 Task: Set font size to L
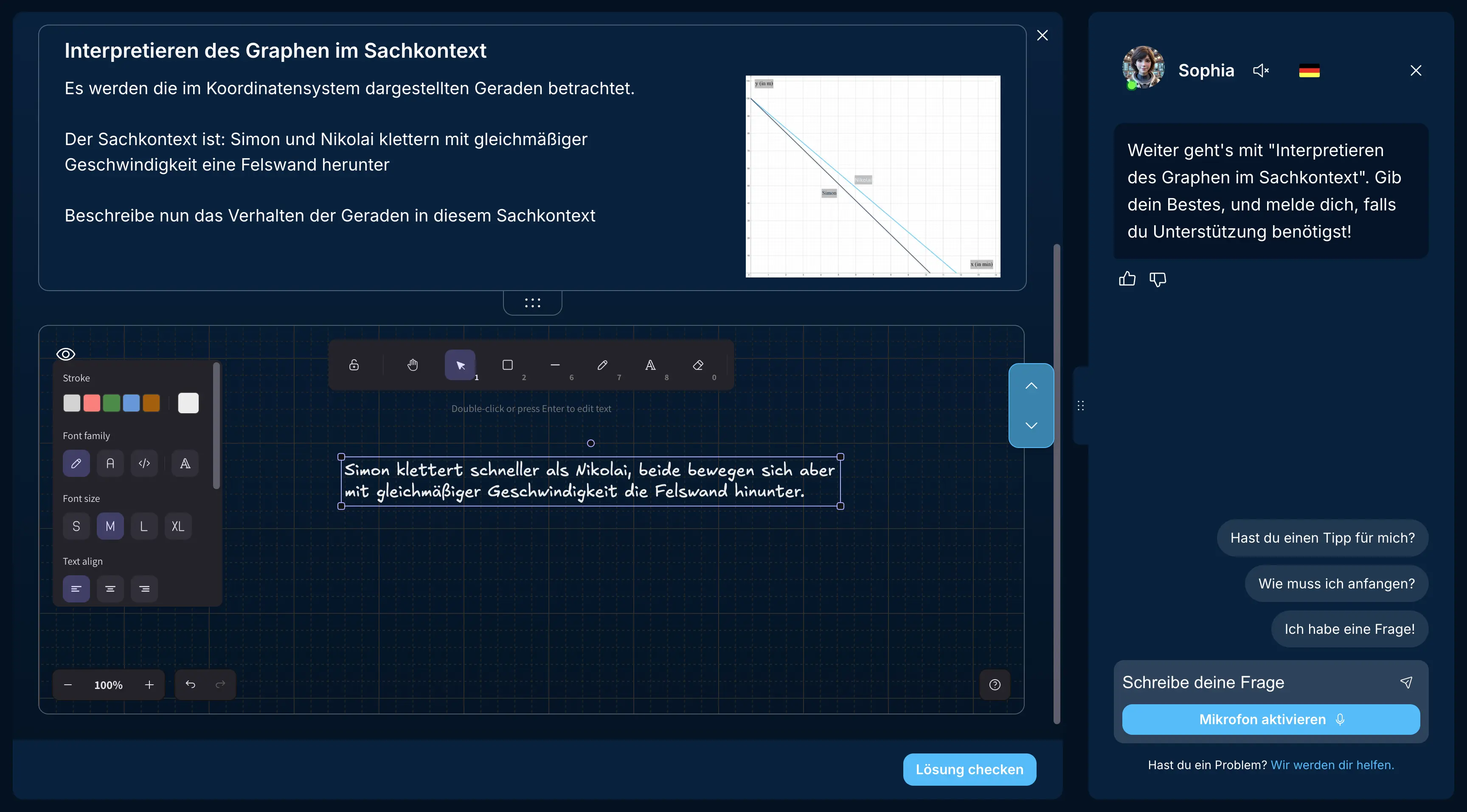point(144,526)
